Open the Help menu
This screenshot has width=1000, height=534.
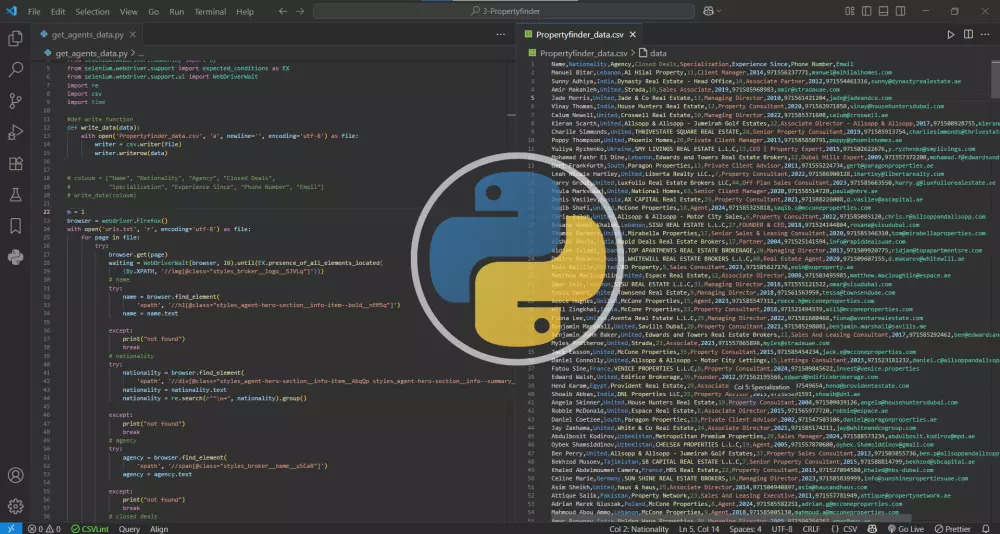point(245,11)
